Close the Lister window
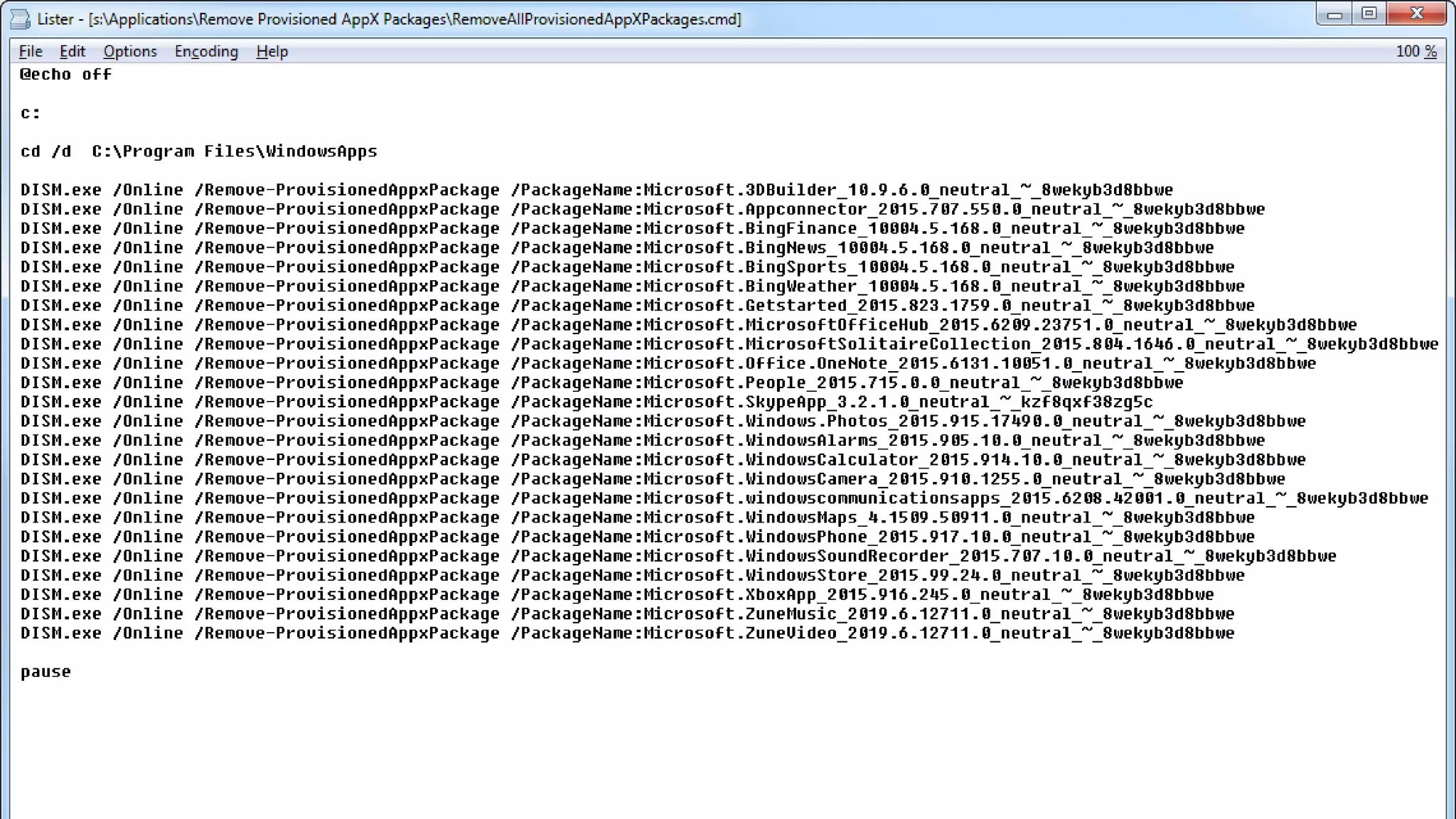 (x=1416, y=14)
